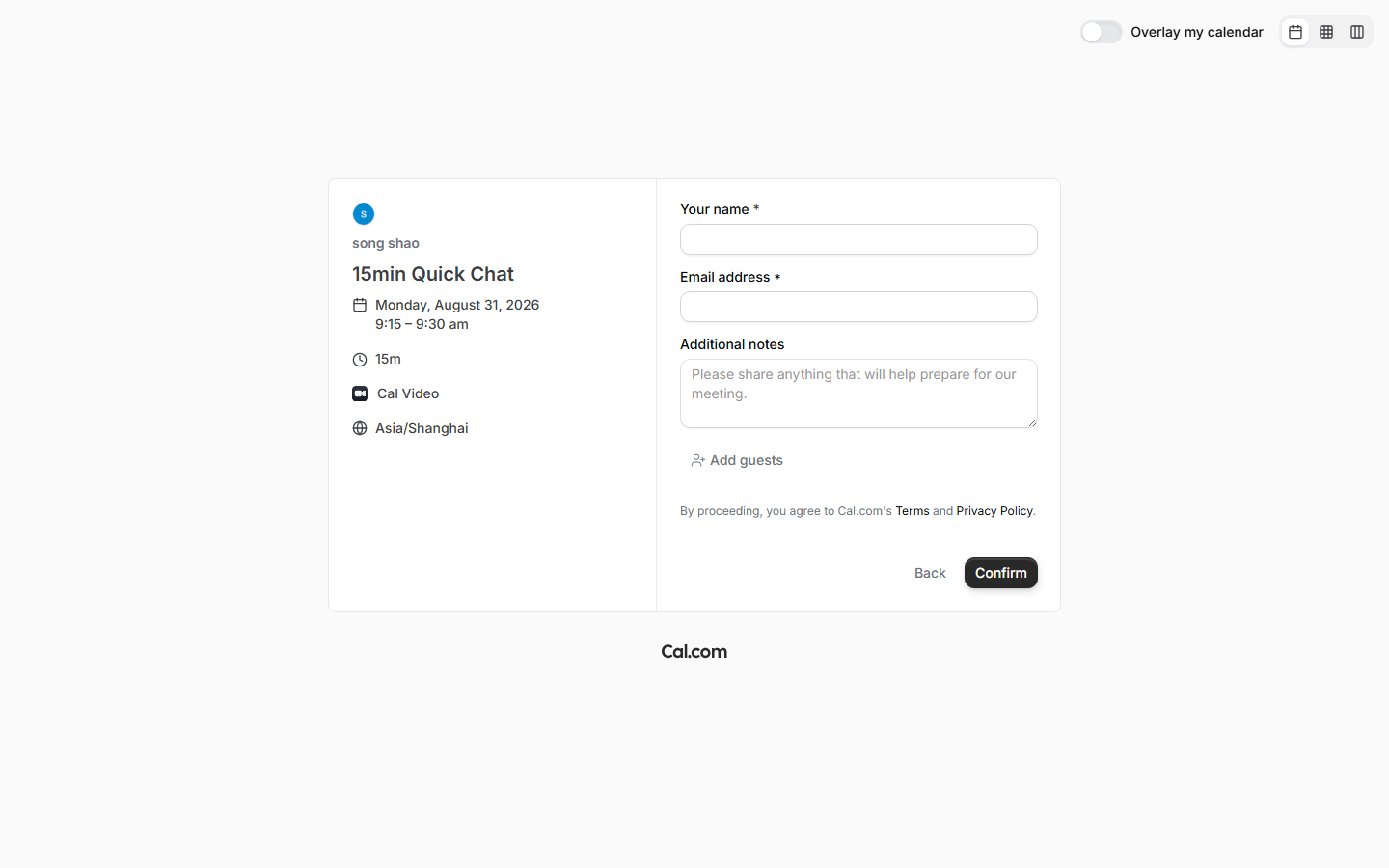
Task: Click the Cal.com logo at the bottom
Action: tap(694, 651)
